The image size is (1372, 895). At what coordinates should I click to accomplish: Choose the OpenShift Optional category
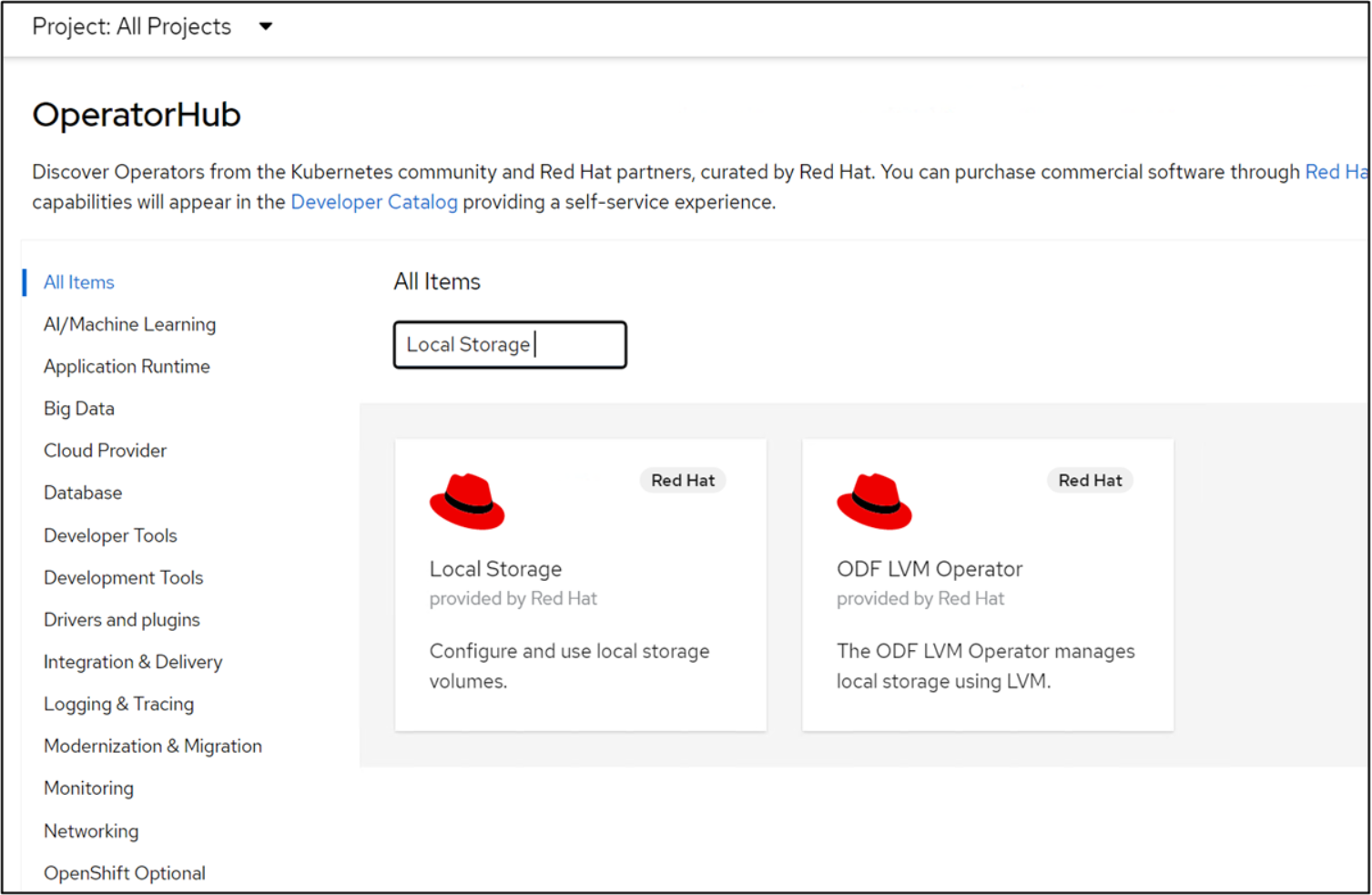pos(125,873)
